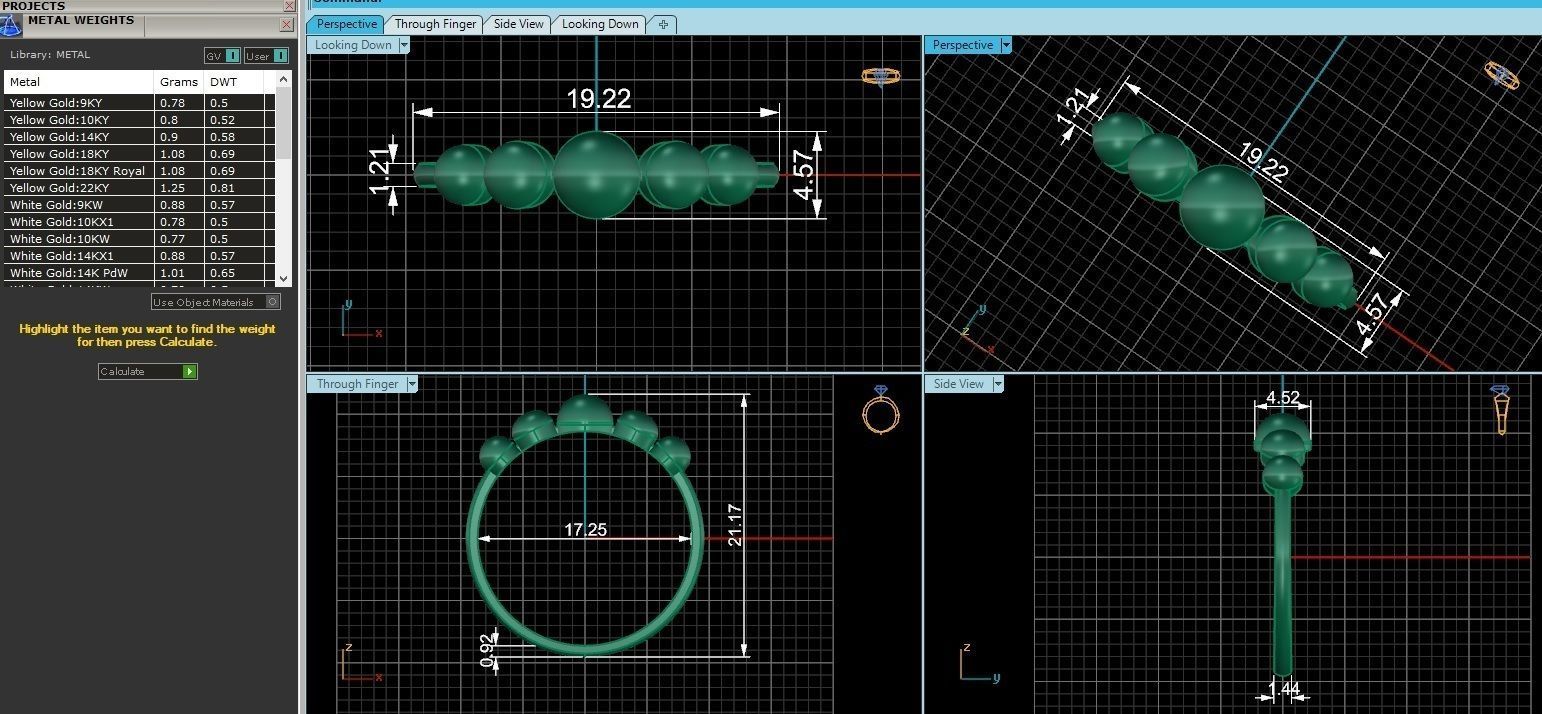Toggle the User library switch
1542x714 pixels.
point(267,56)
